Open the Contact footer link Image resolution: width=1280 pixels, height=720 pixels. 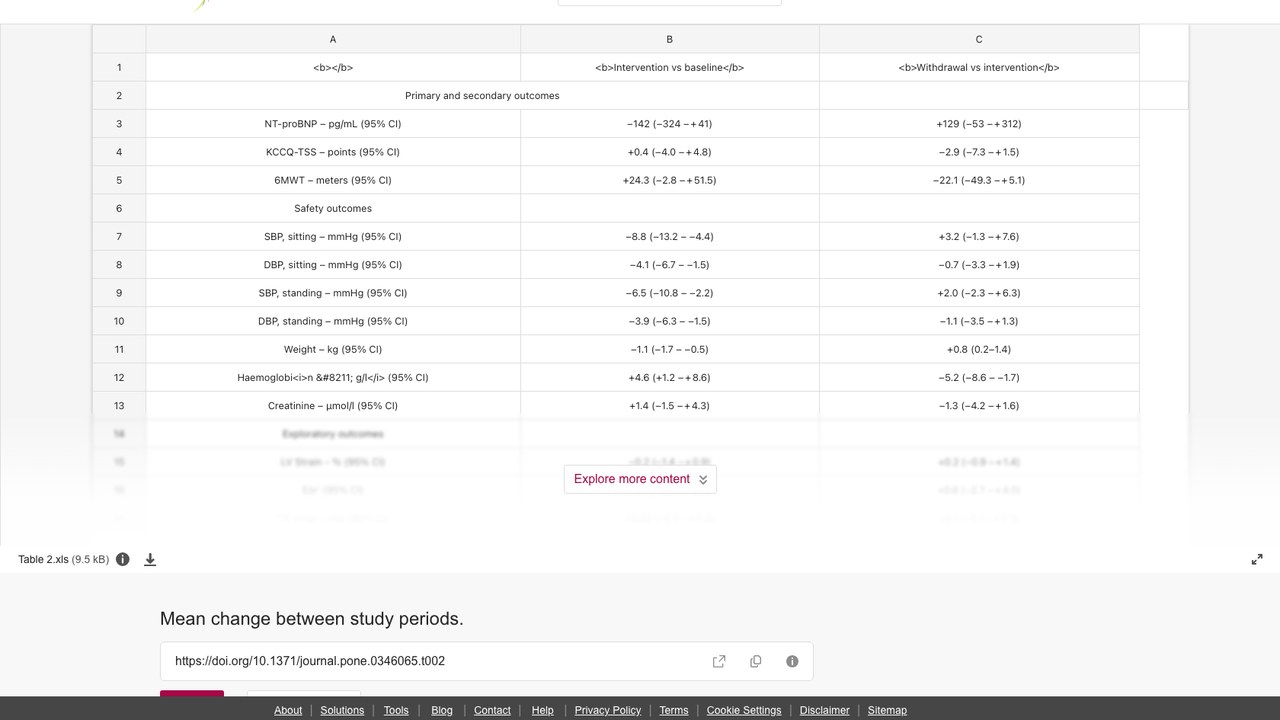pyautogui.click(x=492, y=710)
